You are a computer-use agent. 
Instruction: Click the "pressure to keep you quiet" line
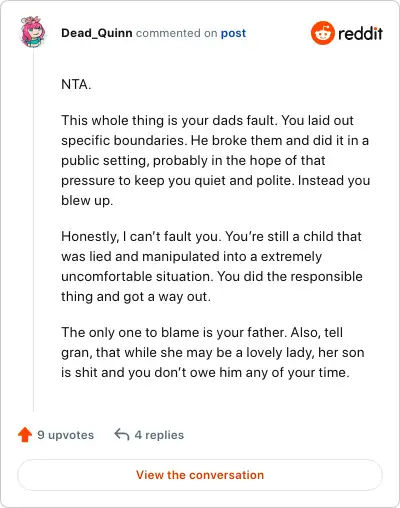click(x=215, y=180)
